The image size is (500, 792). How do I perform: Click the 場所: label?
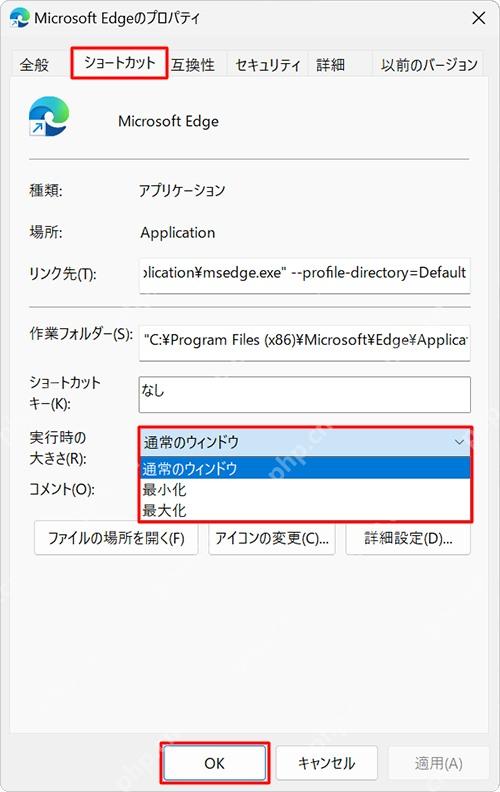pos(46,232)
